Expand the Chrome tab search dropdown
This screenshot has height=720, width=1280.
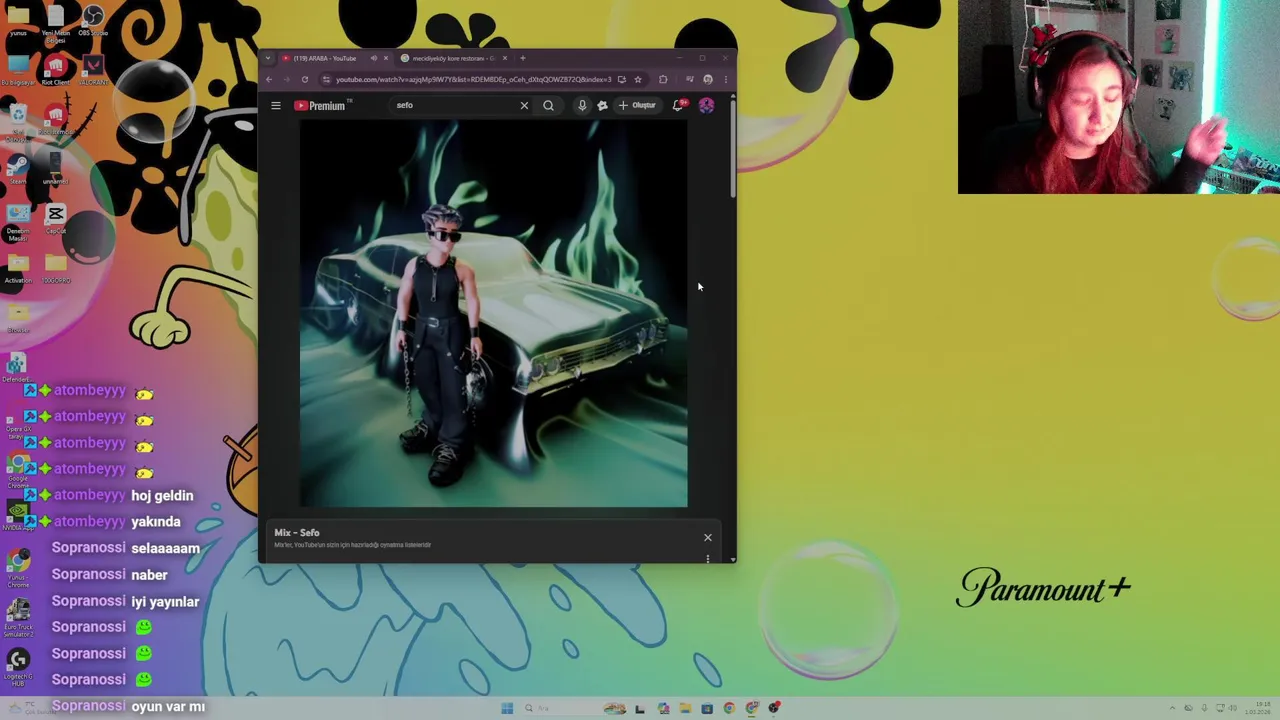pyautogui.click(x=268, y=58)
